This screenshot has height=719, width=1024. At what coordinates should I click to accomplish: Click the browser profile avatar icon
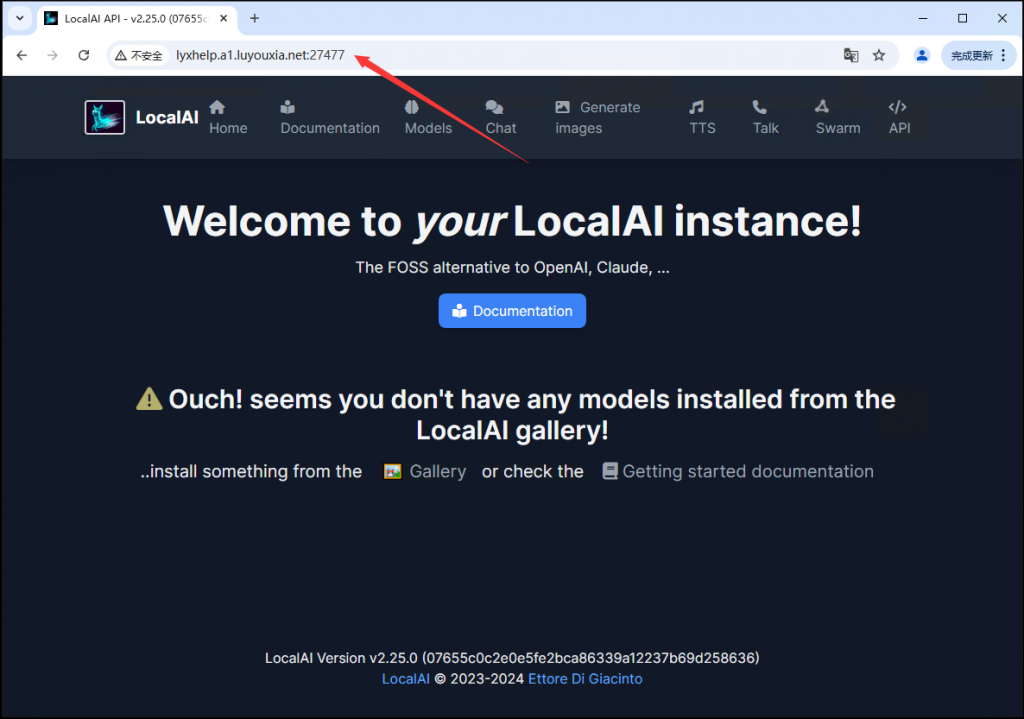click(x=921, y=55)
